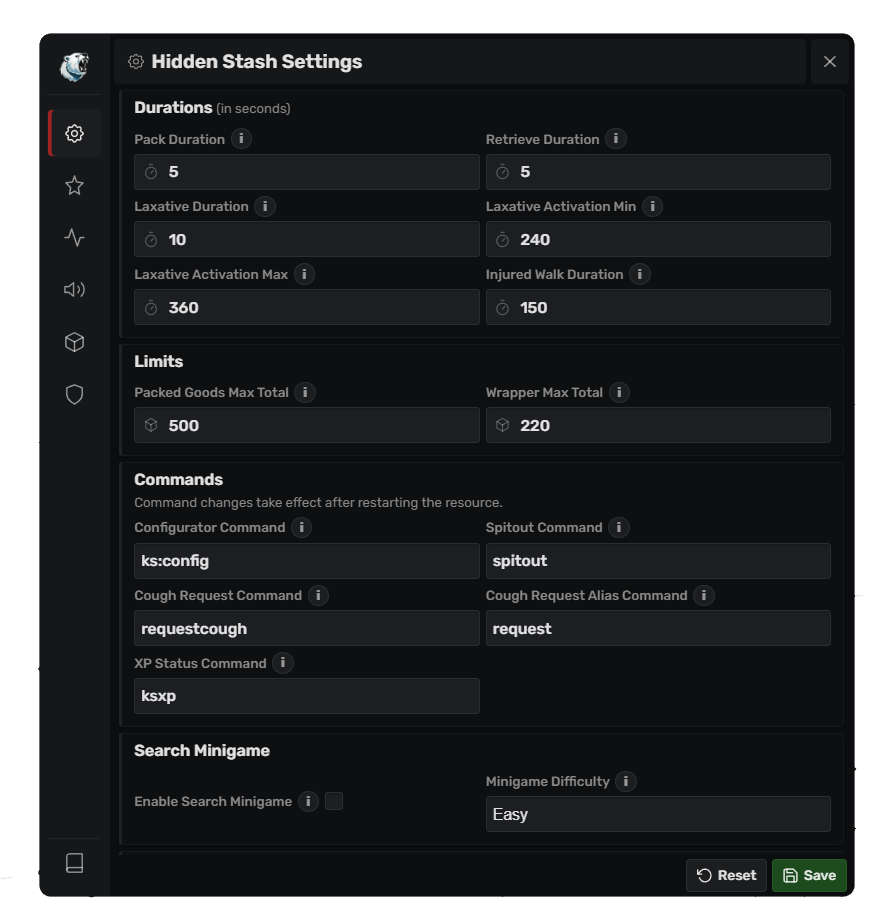Show info for Cough Request Alias Command
The image size is (892, 922).
703,595
